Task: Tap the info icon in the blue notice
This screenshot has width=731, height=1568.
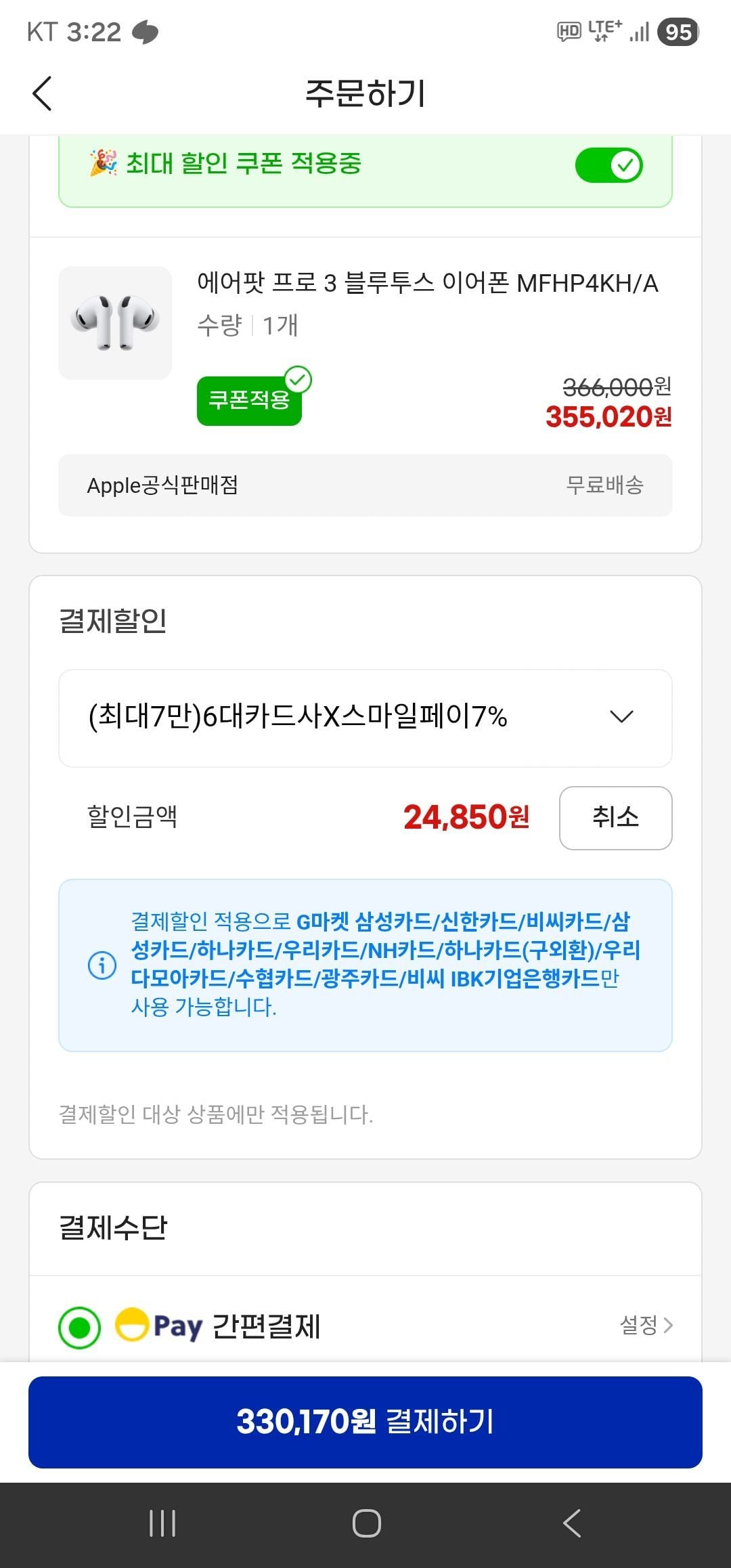Action: (102, 964)
